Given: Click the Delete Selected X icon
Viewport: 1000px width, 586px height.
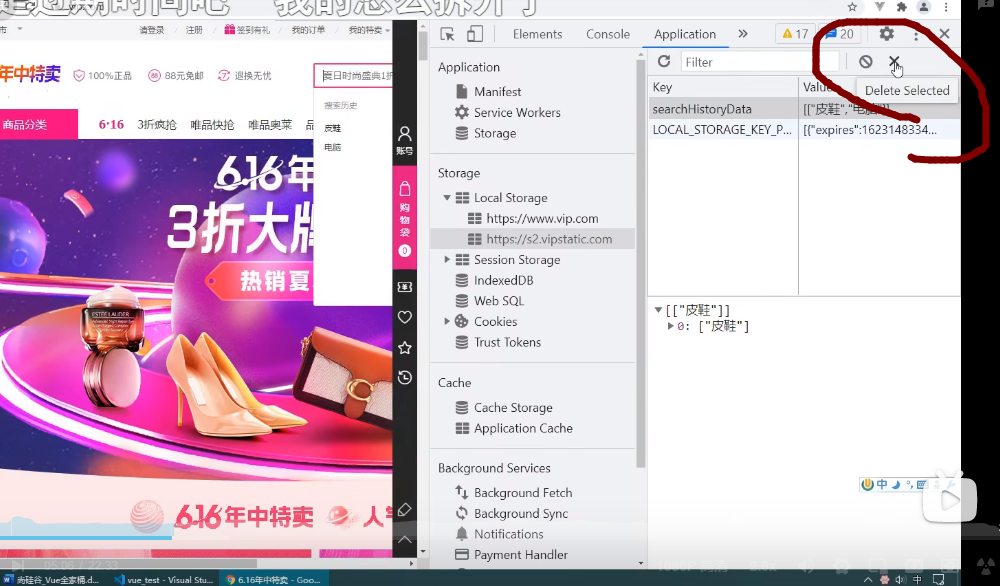Looking at the screenshot, I should 894,61.
